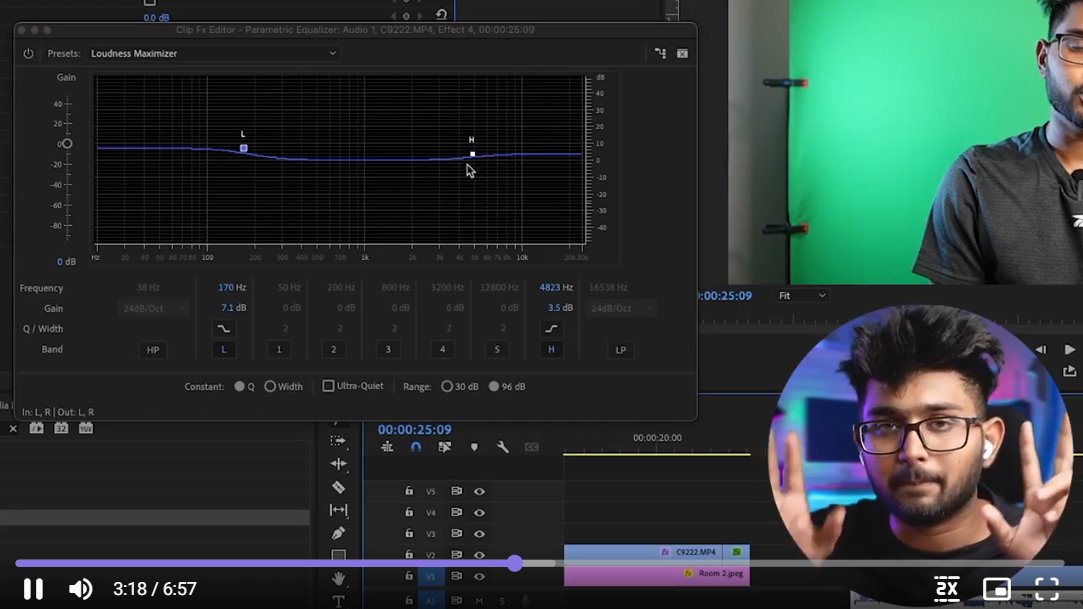Select the Constant Q radio button

click(240, 386)
